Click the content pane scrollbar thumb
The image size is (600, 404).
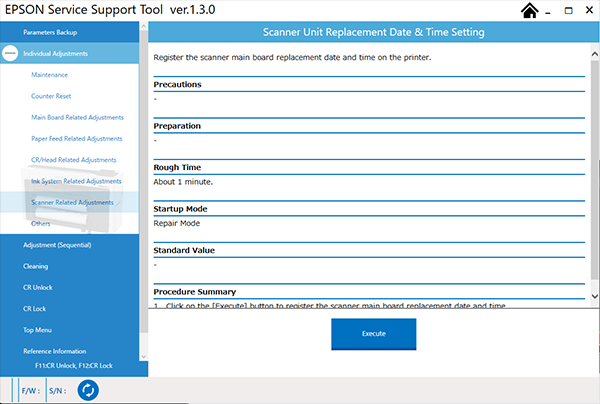tap(595, 168)
